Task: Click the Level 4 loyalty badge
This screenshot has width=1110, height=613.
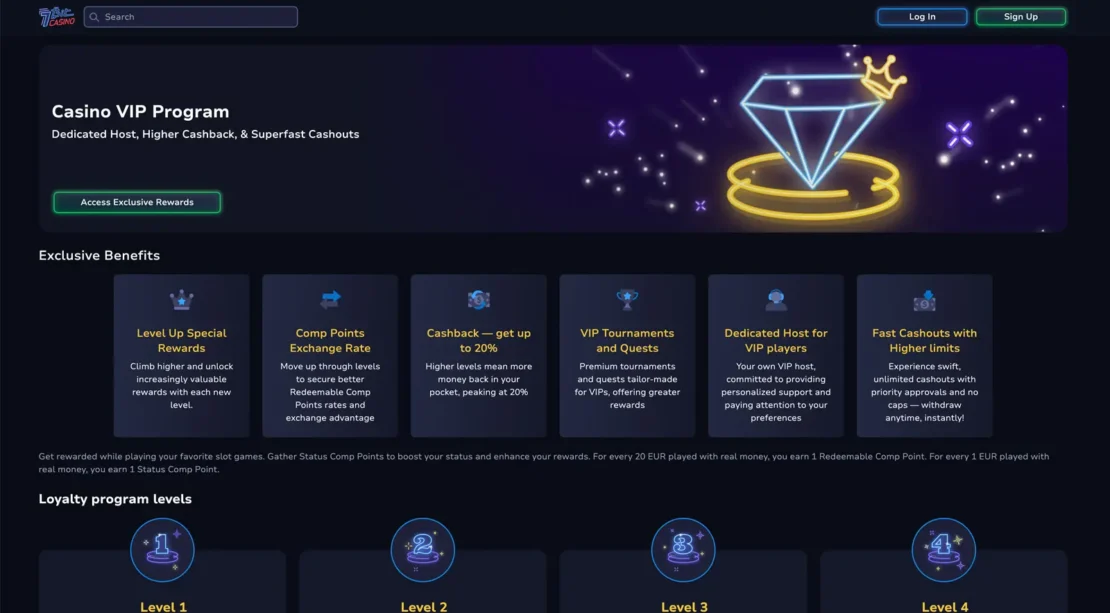Action: [x=944, y=549]
